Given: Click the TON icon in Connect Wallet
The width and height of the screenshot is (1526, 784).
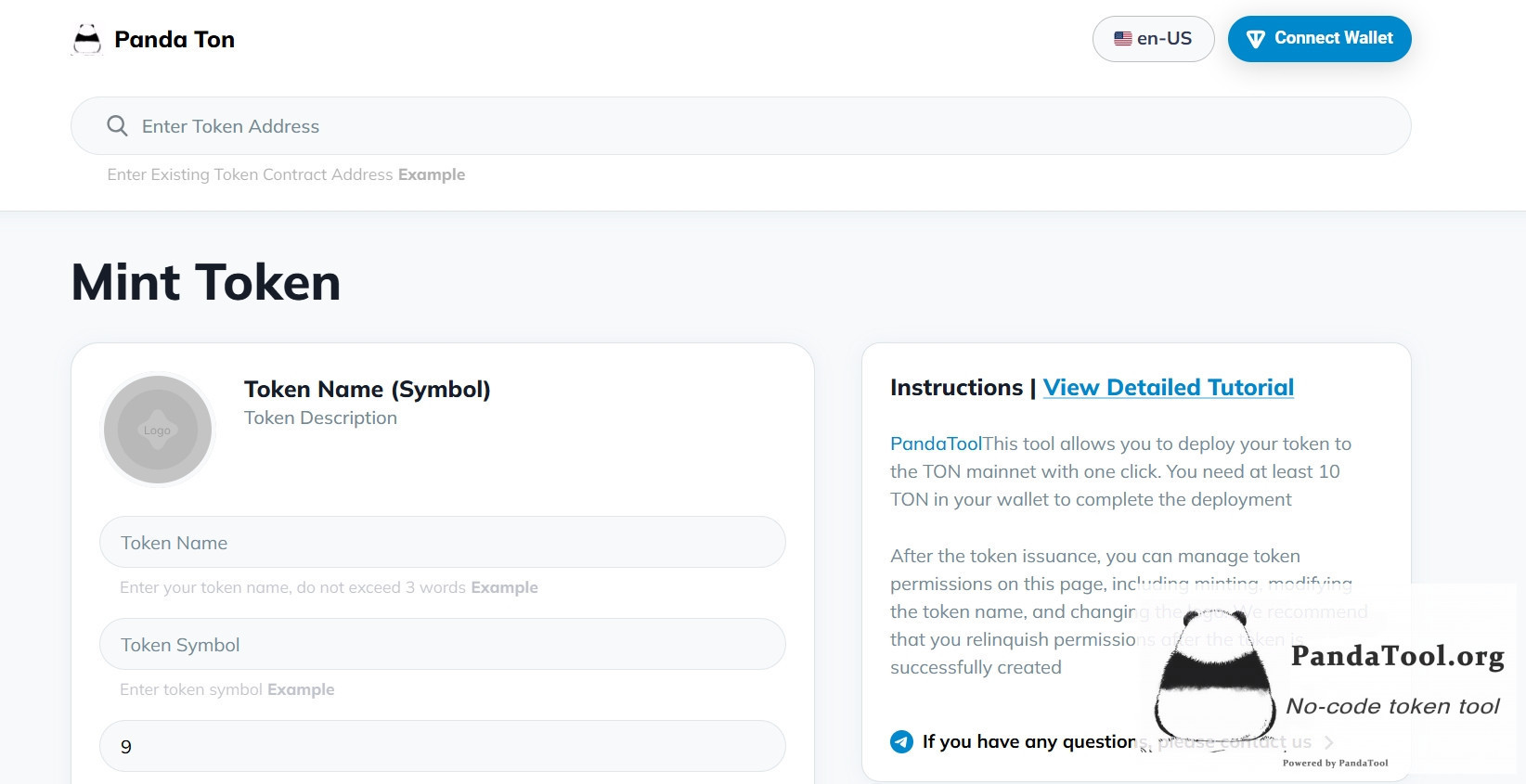Looking at the screenshot, I should tap(1255, 39).
